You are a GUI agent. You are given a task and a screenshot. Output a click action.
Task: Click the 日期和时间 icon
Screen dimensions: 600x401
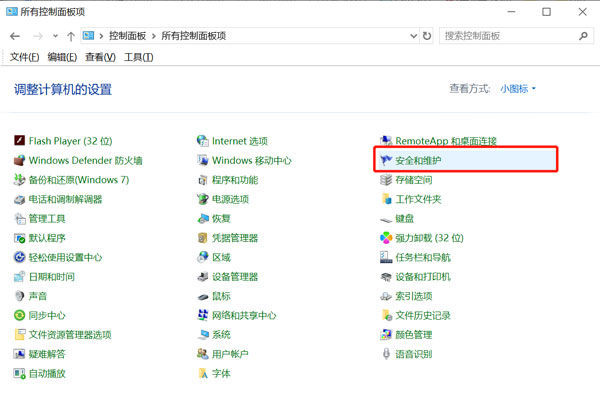[20, 277]
